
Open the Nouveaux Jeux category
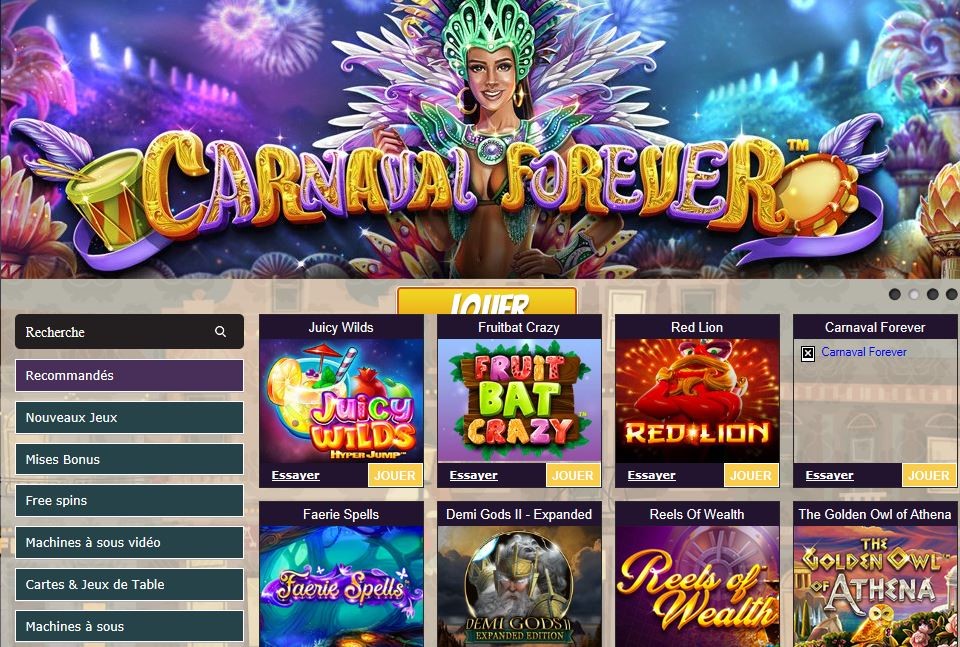[129, 417]
